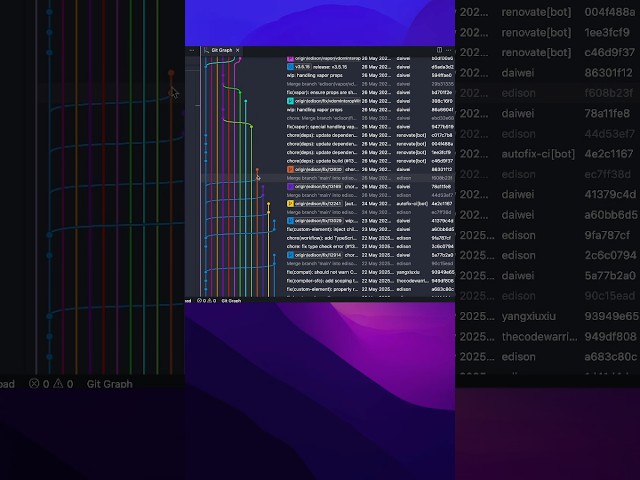The height and width of the screenshot is (480, 640).
Task: Click orange branch icon for origin/edison/fix/12930
Action: [290, 169]
